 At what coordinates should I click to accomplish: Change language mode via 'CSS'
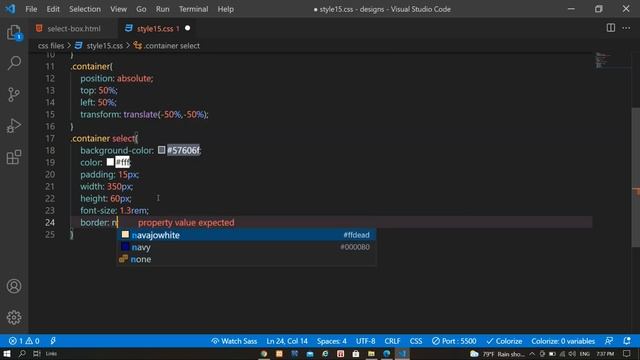click(416, 341)
